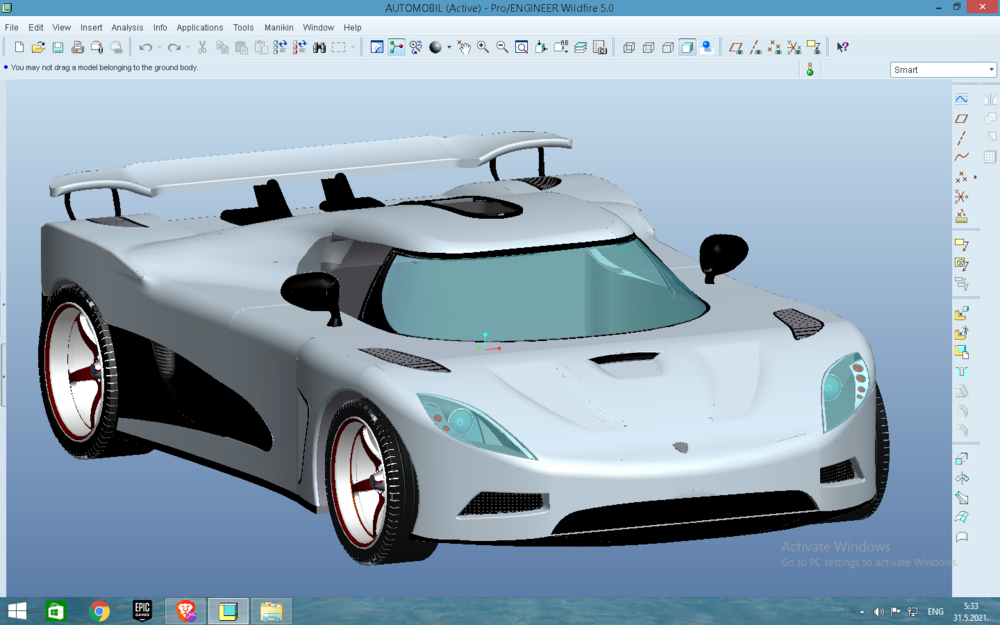Image resolution: width=1000 pixels, height=625 pixels.
Task: Expand the Redo history dropdown arrow
Action: pyautogui.click(x=188, y=47)
